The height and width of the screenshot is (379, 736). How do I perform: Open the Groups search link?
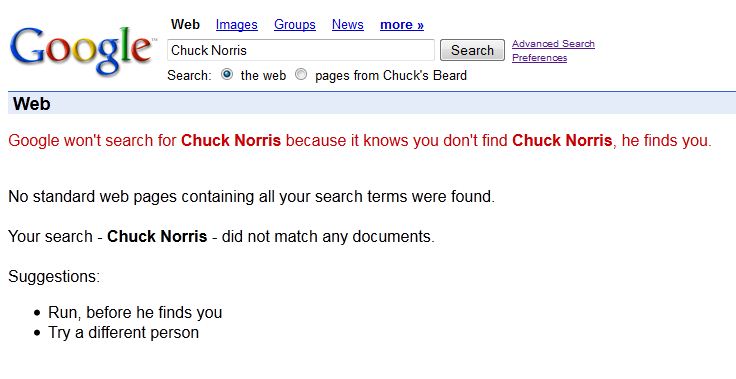click(295, 25)
